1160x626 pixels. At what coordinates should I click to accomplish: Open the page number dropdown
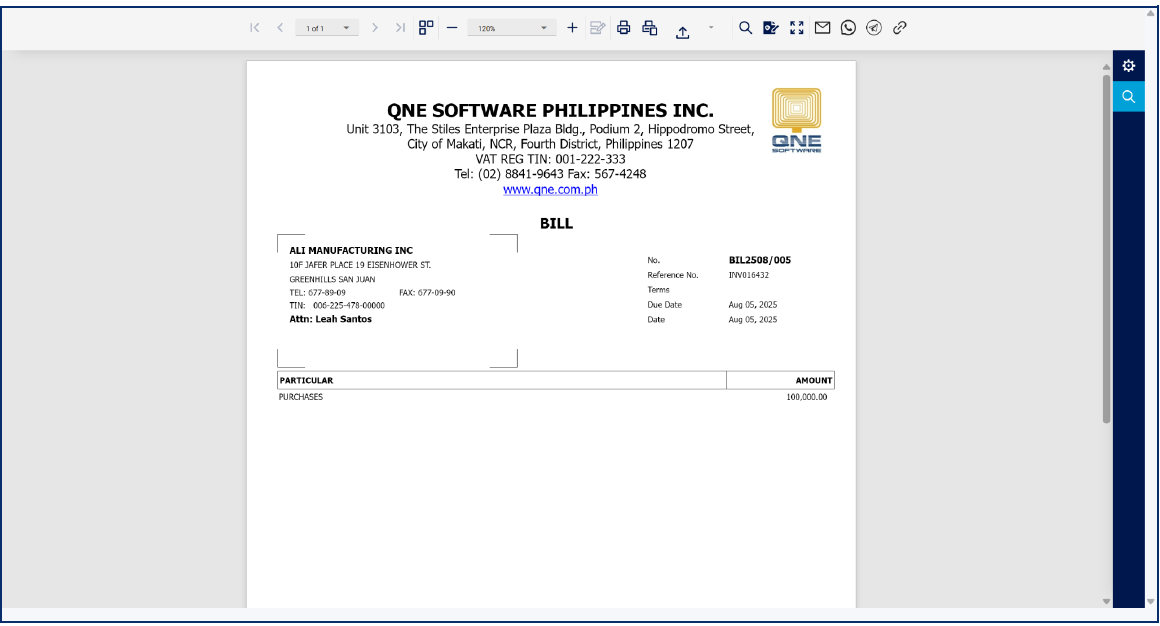[x=327, y=28]
